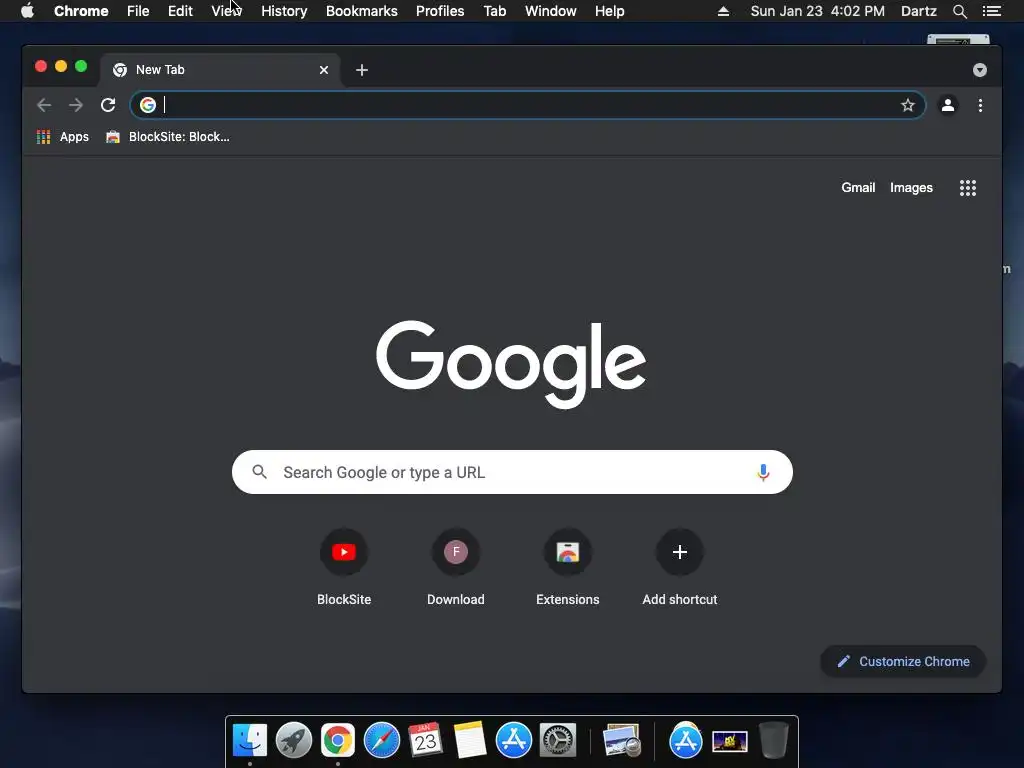The image size is (1024, 768).
Task: Click the magnifier icon in search box
Action: pyautogui.click(x=259, y=472)
